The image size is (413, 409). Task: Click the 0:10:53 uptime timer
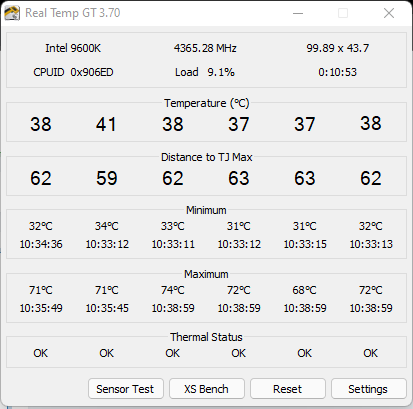(x=338, y=72)
